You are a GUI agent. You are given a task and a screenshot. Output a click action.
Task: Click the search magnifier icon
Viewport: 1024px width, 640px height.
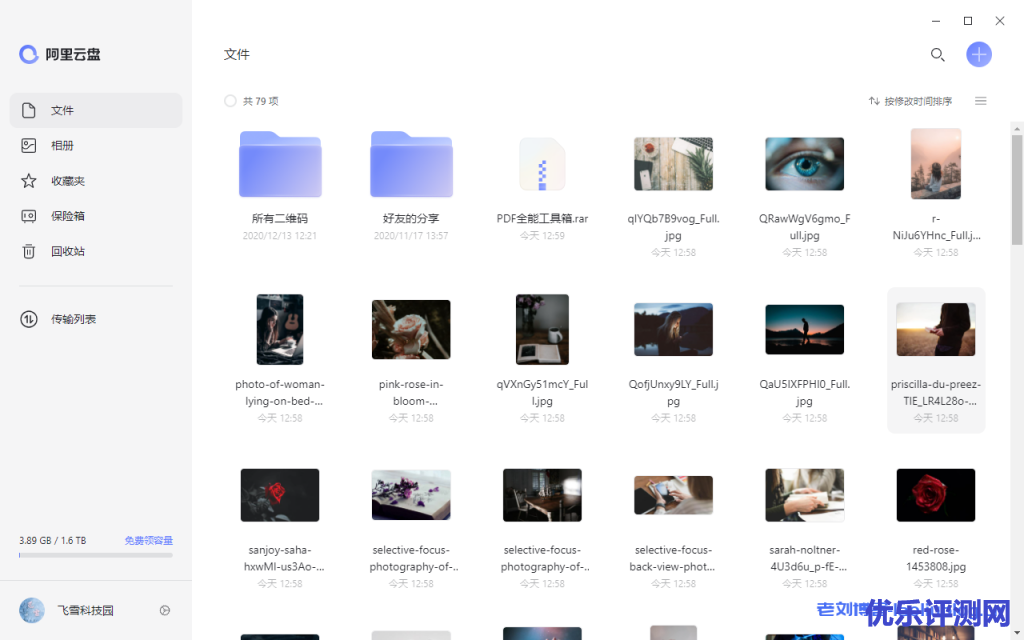[937, 55]
